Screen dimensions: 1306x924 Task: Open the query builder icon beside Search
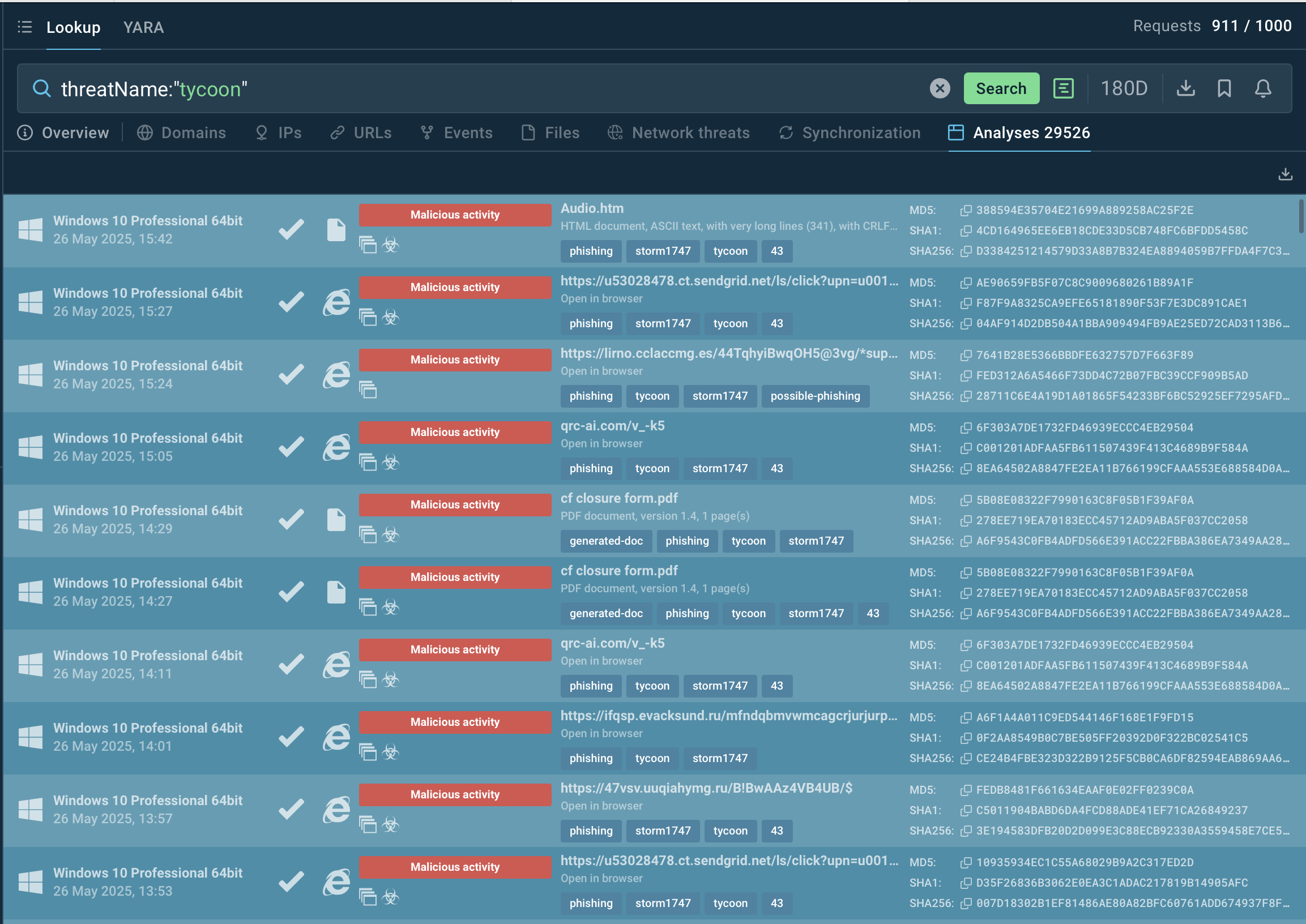pos(1063,88)
